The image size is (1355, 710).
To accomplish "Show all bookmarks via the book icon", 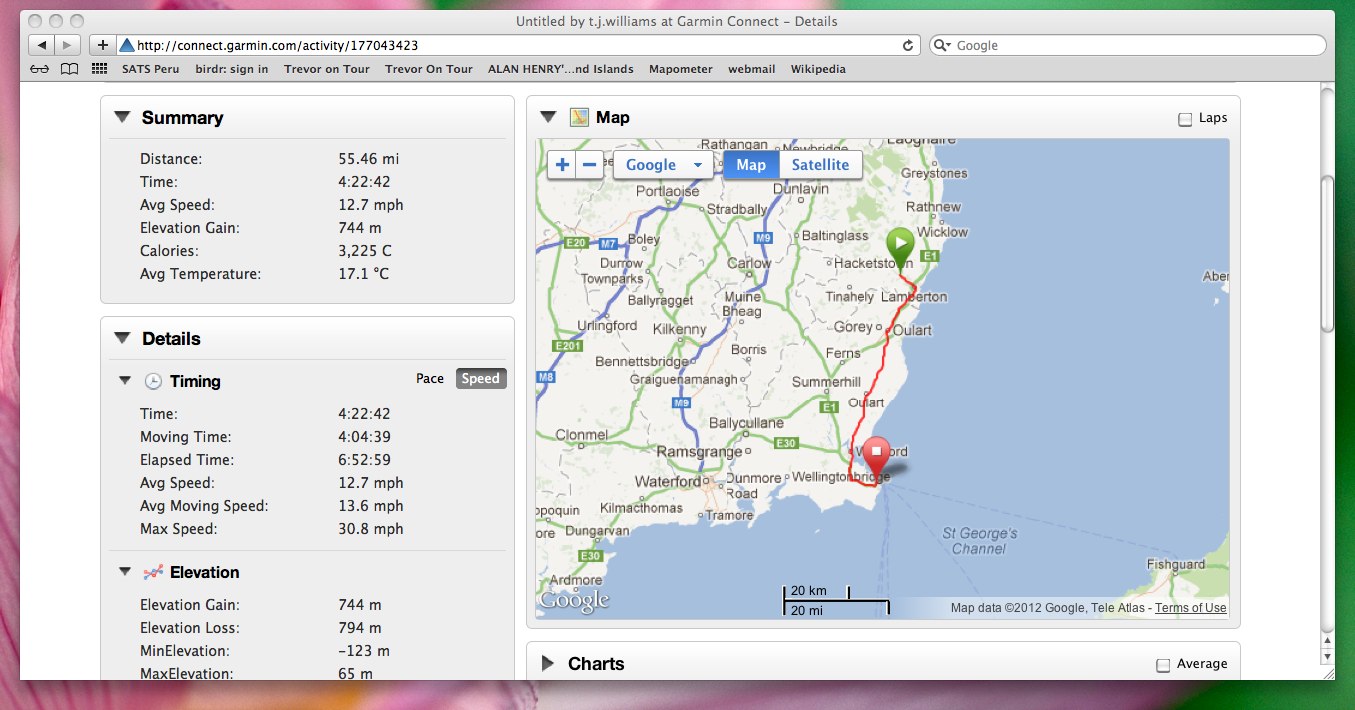I will tap(69, 69).
